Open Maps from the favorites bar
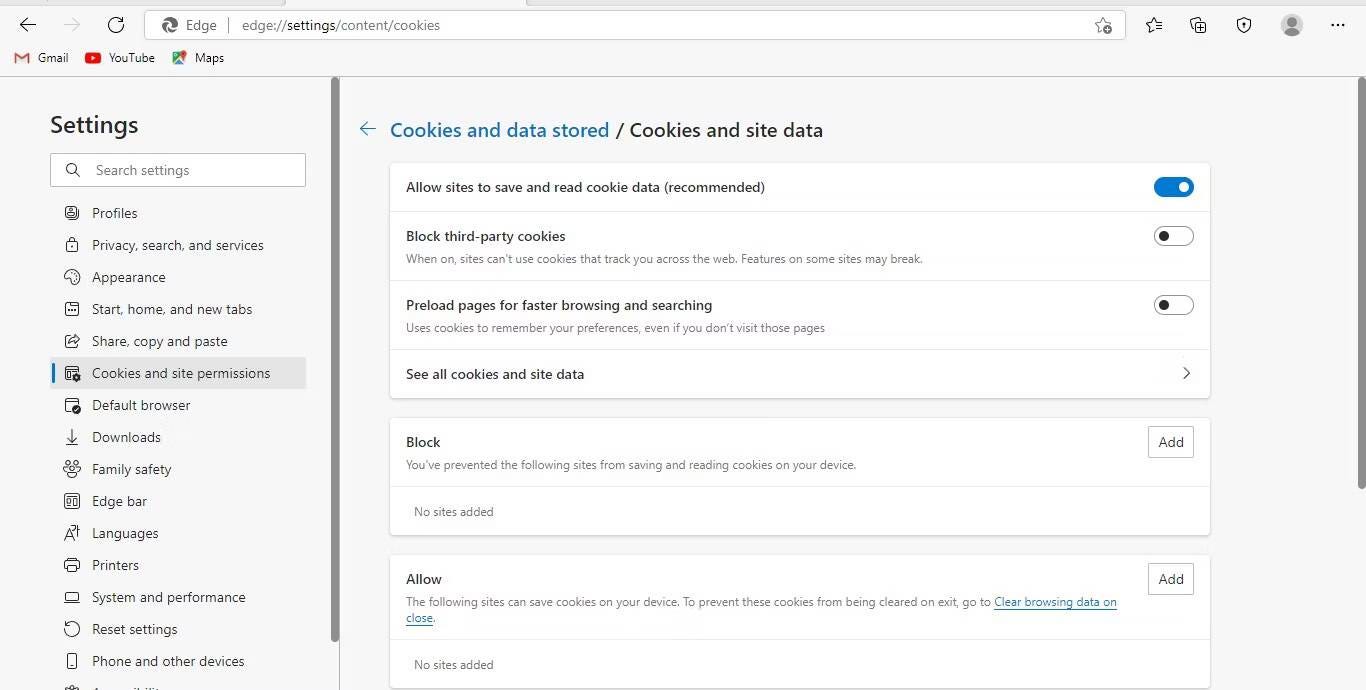 point(197,57)
